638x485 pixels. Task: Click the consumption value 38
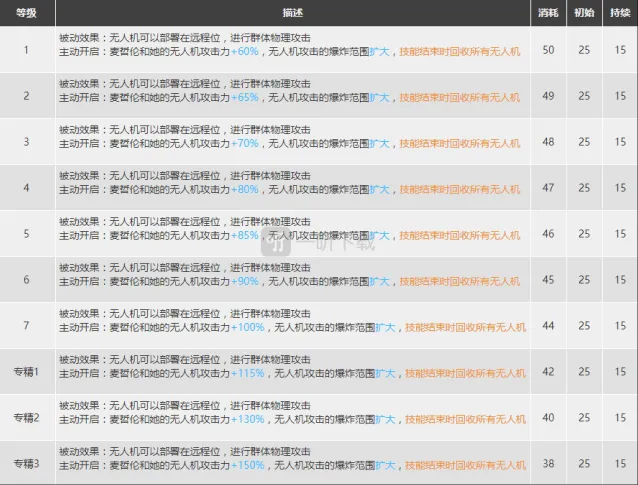(x=547, y=464)
